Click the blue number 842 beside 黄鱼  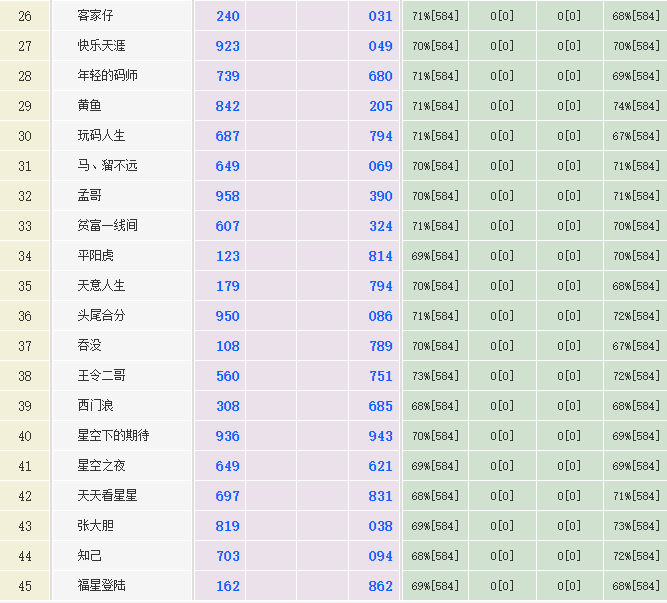pos(228,106)
